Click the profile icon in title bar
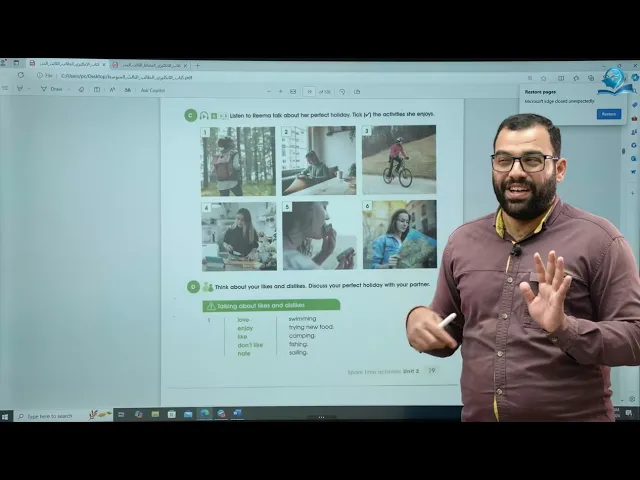Screen dimensions: 640x480 [3, 63]
